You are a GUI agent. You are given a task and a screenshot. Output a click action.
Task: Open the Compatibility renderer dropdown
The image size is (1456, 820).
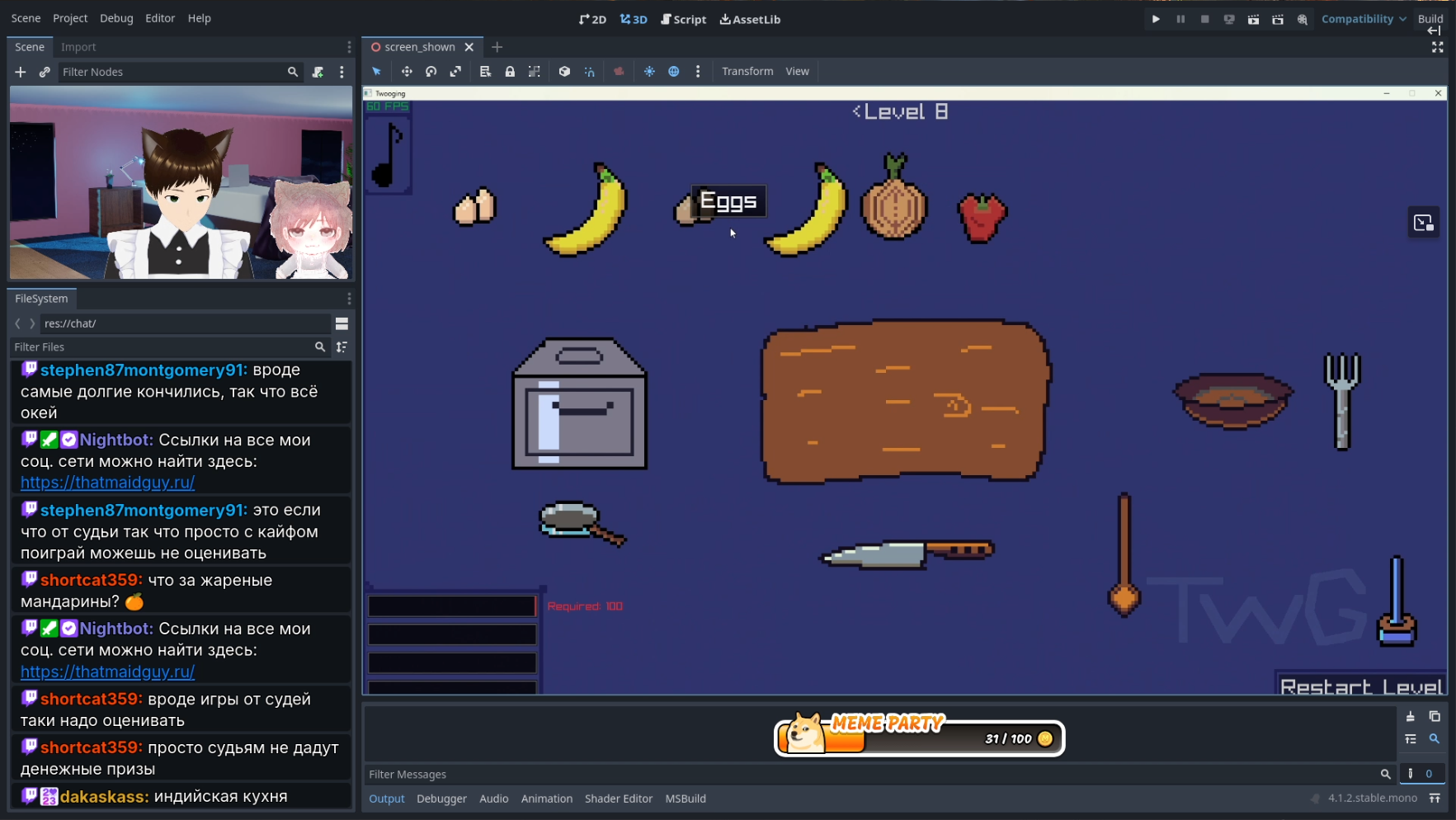pyautogui.click(x=1364, y=19)
